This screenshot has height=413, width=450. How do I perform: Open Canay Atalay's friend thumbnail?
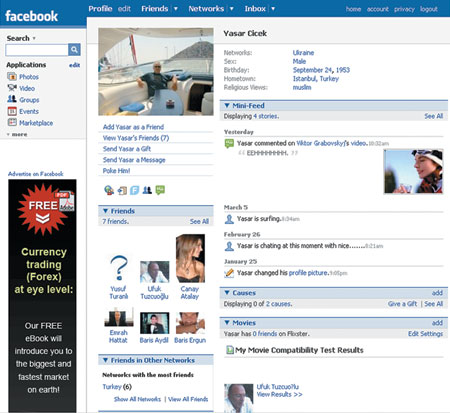(x=190, y=258)
